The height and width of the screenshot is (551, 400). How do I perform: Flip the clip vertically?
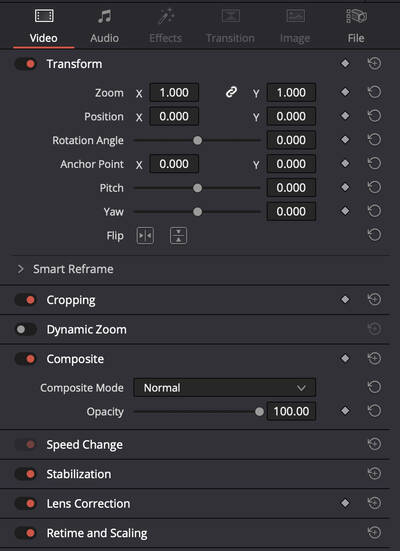tap(179, 235)
